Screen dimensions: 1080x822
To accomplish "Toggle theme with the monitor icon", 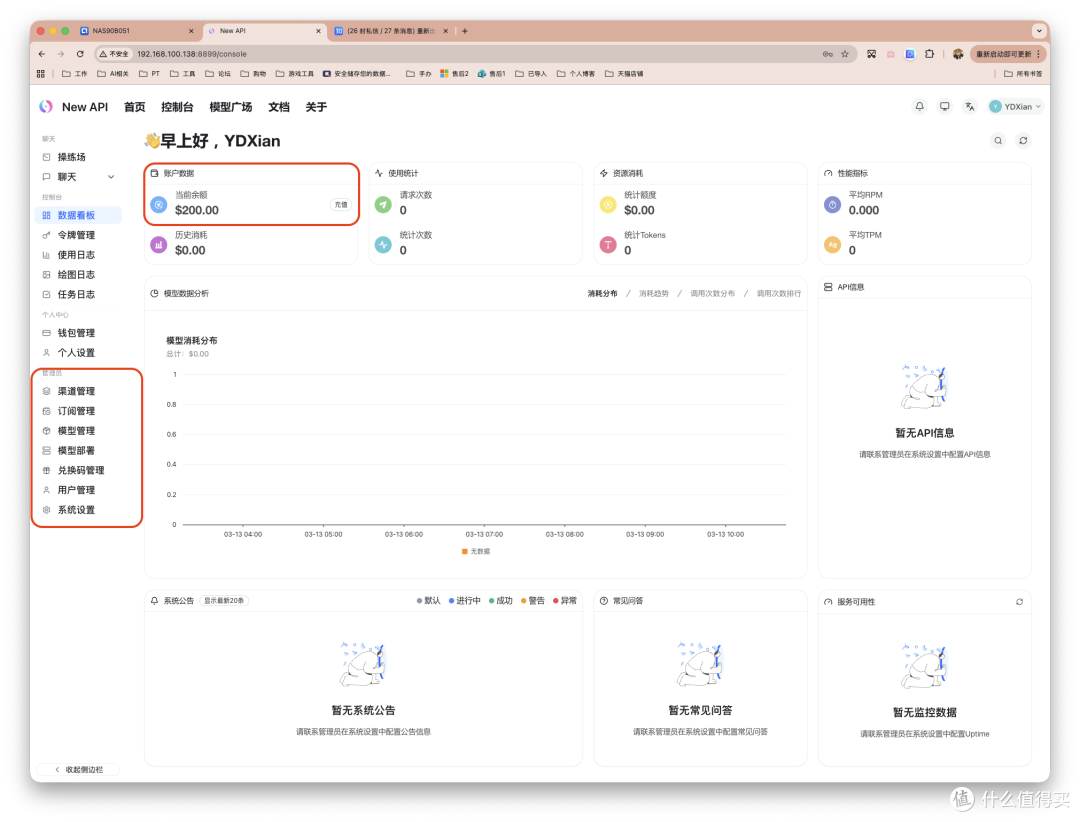I will [x=944, y=106].
